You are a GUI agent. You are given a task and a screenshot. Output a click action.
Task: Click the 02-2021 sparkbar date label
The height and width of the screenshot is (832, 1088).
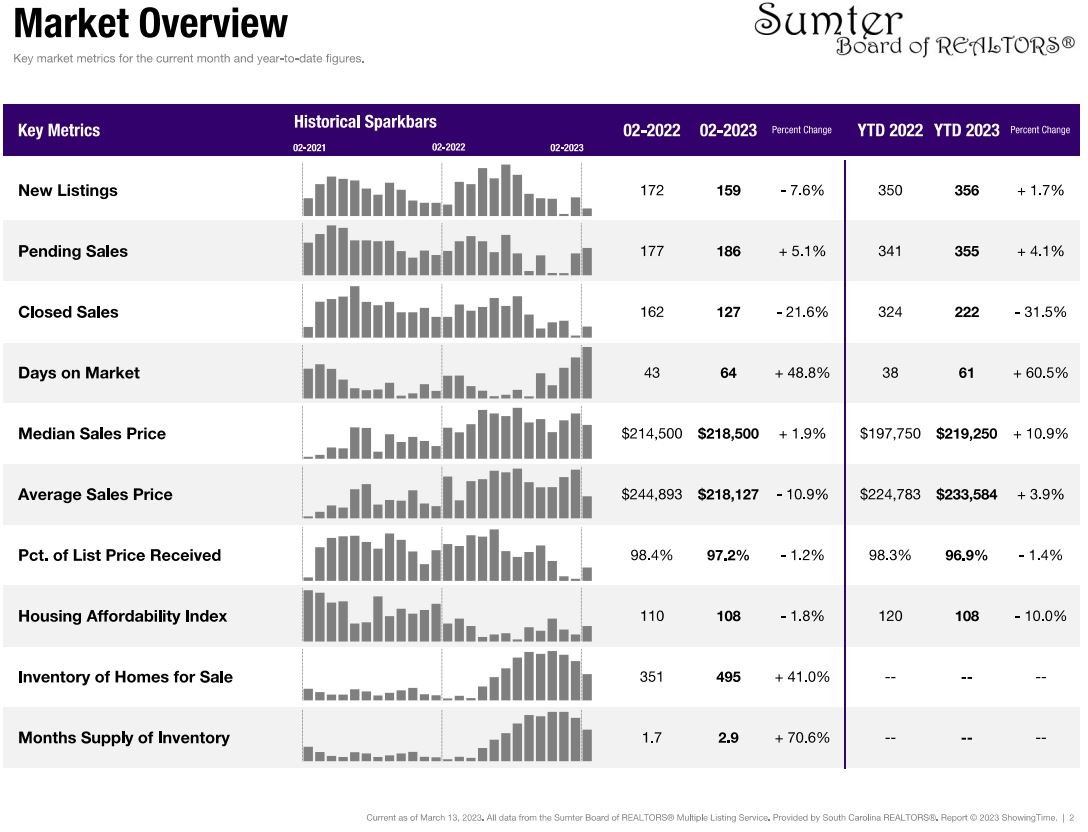(x=309, y=148)
